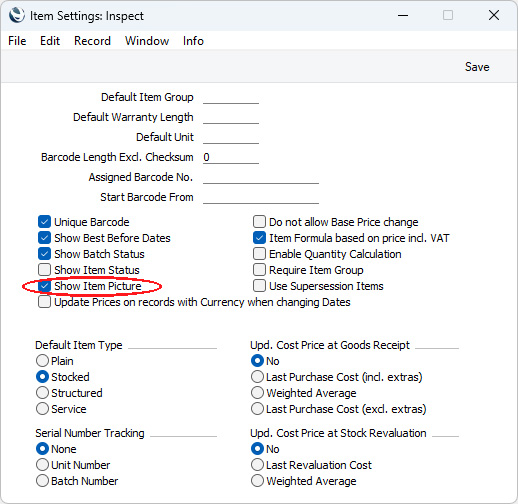Click into the Default Warranty Length field
Image resolution: width=518 pixels, height=504 pixels.
(x=231, y=118)
